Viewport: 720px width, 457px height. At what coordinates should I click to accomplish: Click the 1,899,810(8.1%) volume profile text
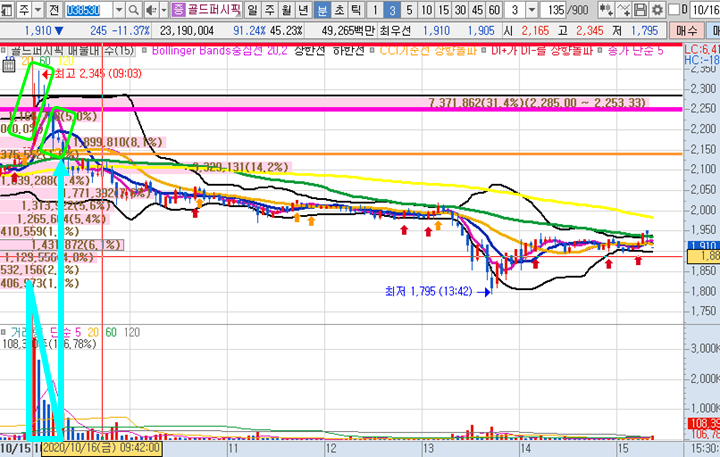pos(118,142)
